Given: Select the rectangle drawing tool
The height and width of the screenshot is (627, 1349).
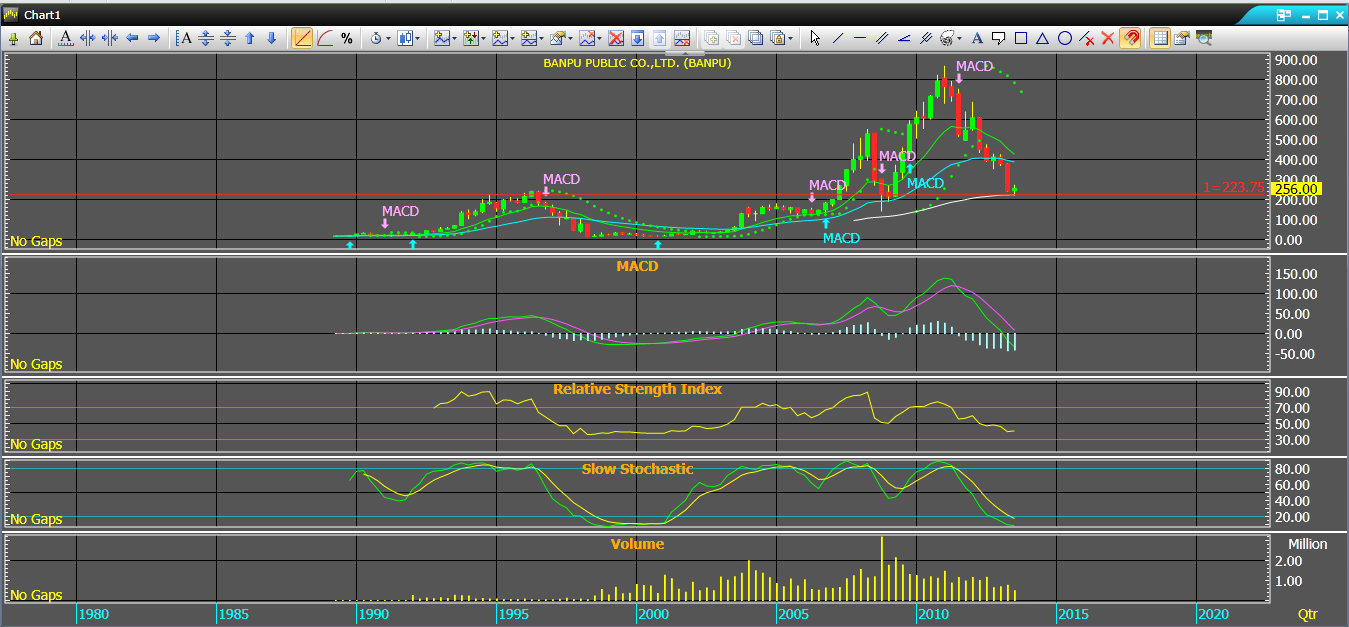Looking at the screenshot, I should coord(1021,38).
